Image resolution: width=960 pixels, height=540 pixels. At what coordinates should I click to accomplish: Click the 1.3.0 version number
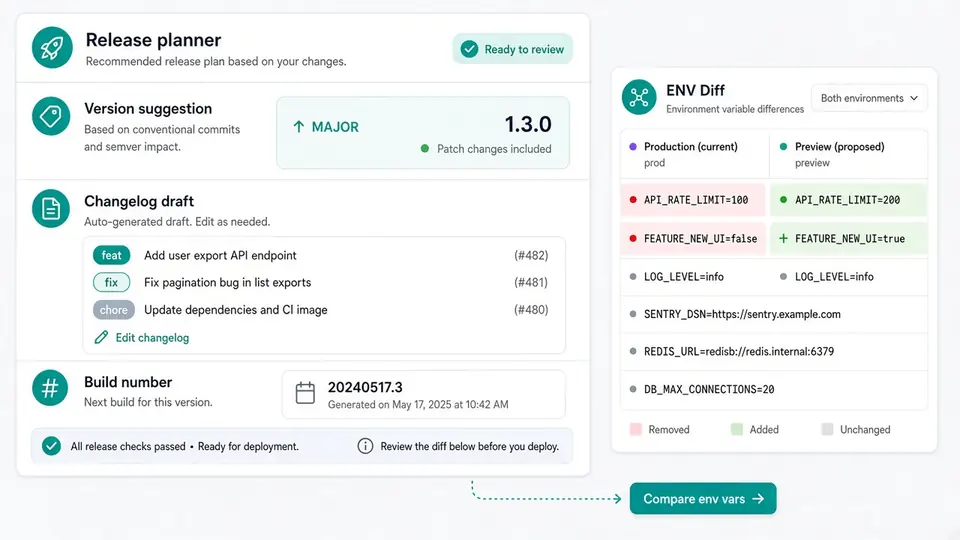click(528, 124)
